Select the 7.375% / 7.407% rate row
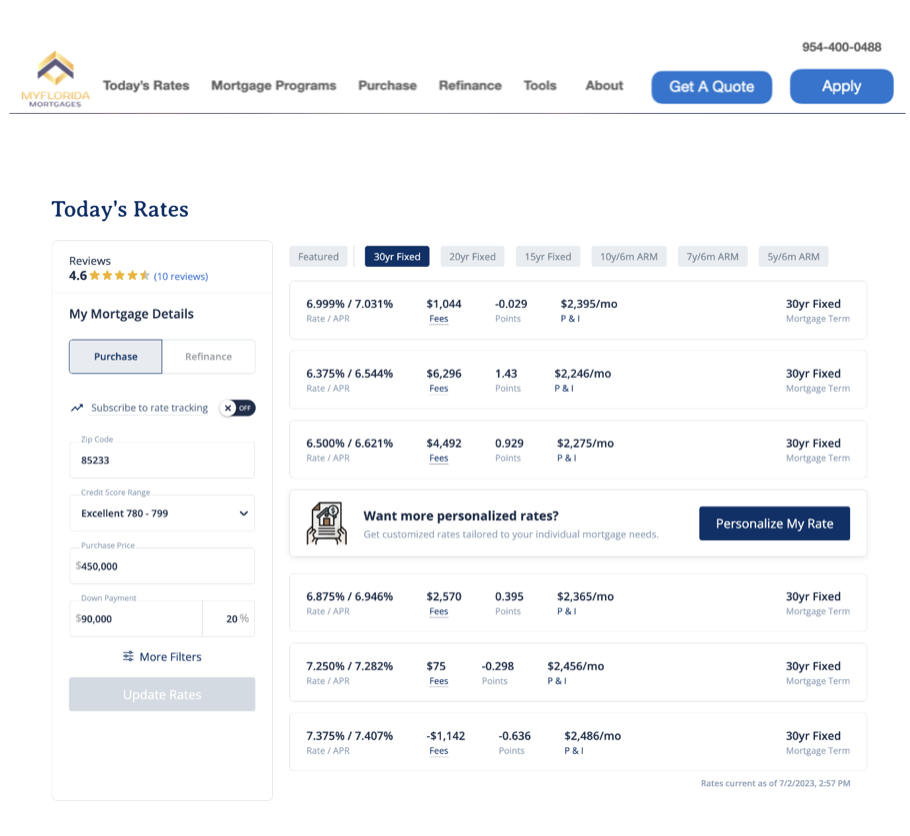The height and width of the screenshot is (836, 910). pos(578,742)
